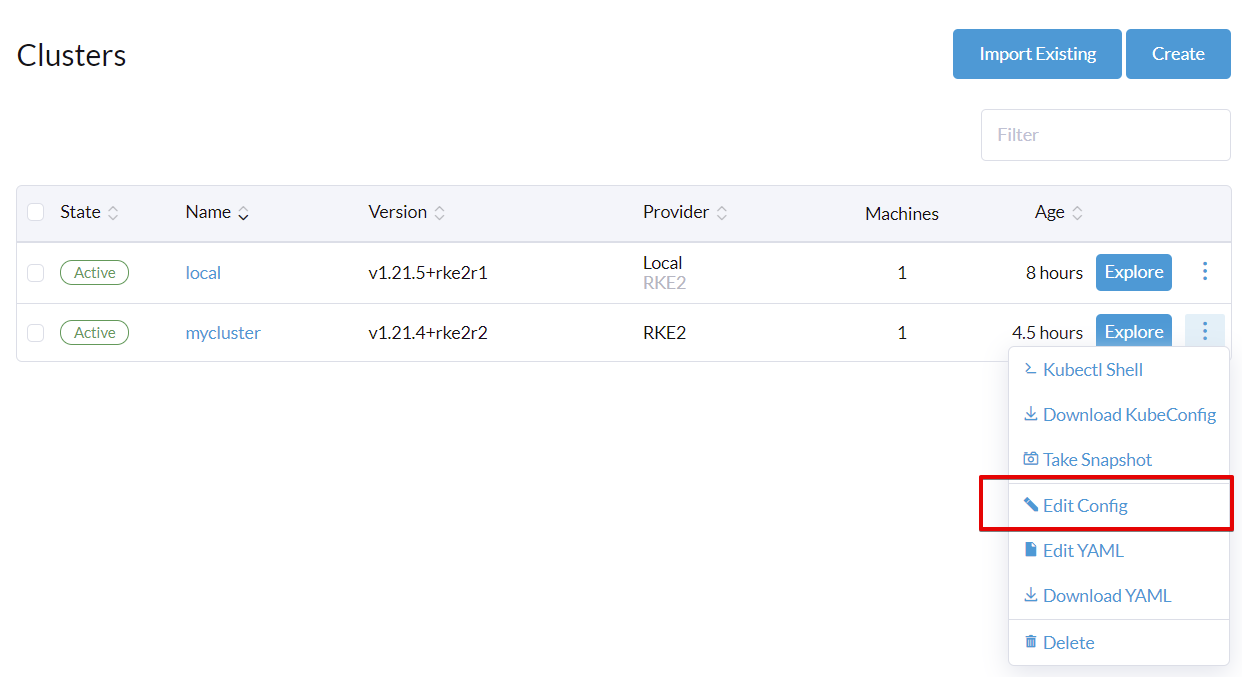Viewport: 1242px width, 677px height.
Task: Click the Edit YAML file icon
Action: pos(1031,549)
